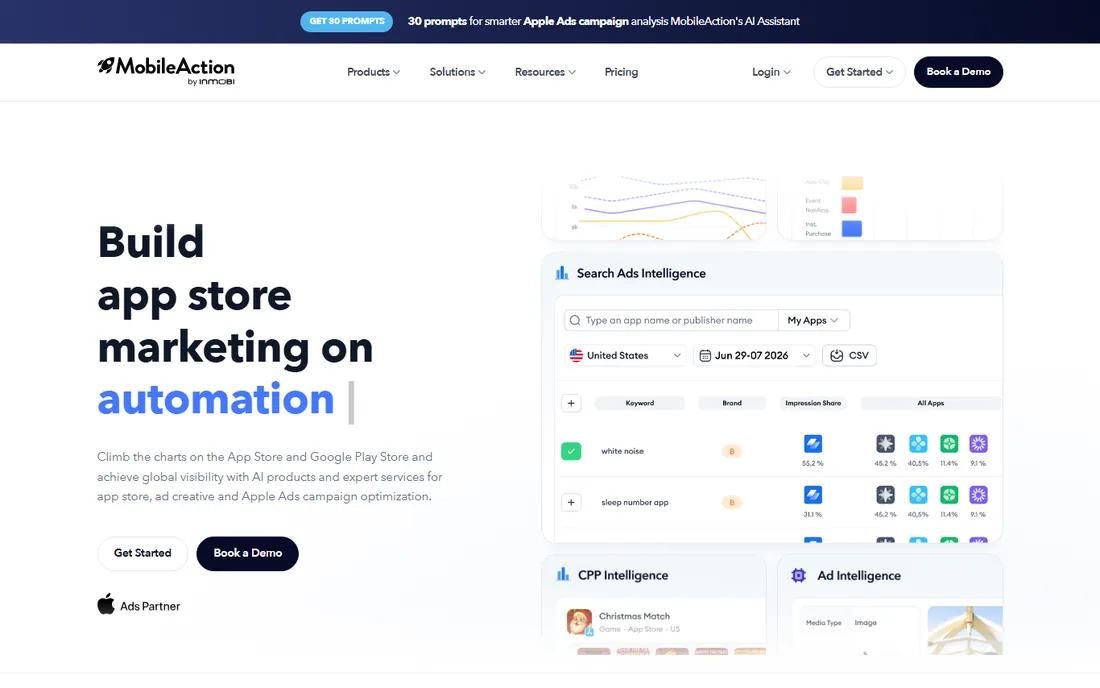In the white noise row, click the 9.1% purple app icon

(x=979, y=443)
